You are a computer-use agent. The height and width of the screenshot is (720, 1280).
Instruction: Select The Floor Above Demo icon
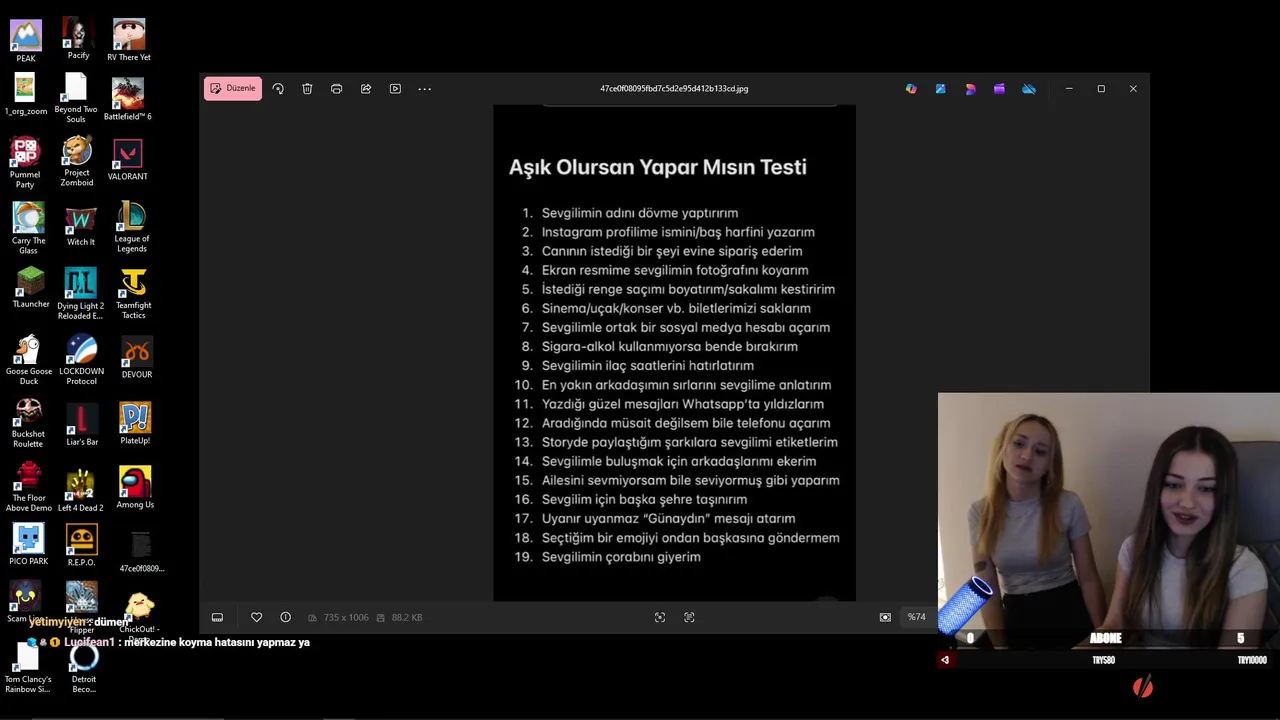28,488
